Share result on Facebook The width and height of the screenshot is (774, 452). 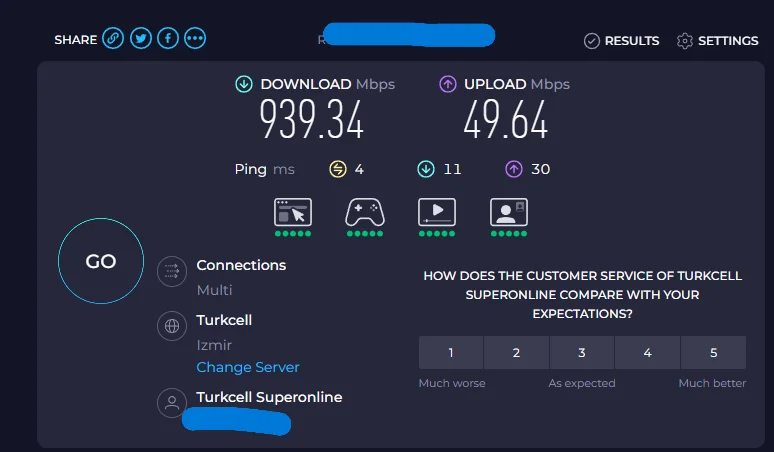[168, 39]
